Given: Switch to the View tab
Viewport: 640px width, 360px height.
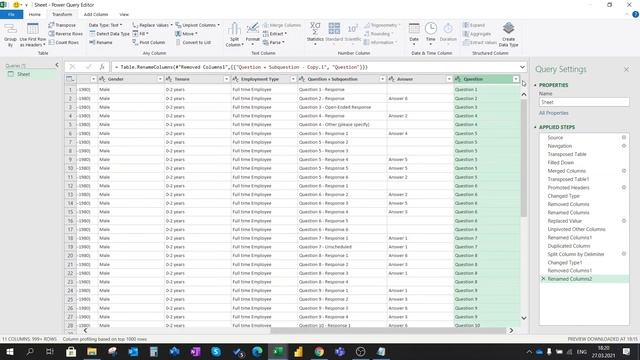Looking at the screenshot, I should [124, 14].
